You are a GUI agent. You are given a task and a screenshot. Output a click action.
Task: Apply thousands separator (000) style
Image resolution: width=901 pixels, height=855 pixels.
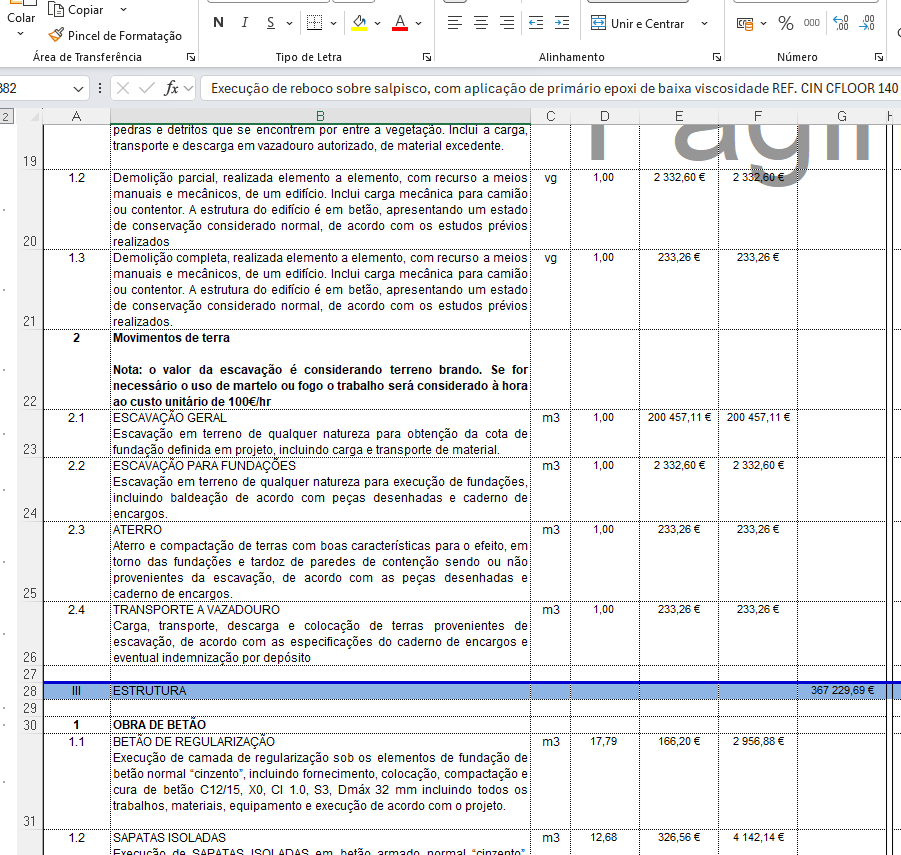(x=811, y=23)
